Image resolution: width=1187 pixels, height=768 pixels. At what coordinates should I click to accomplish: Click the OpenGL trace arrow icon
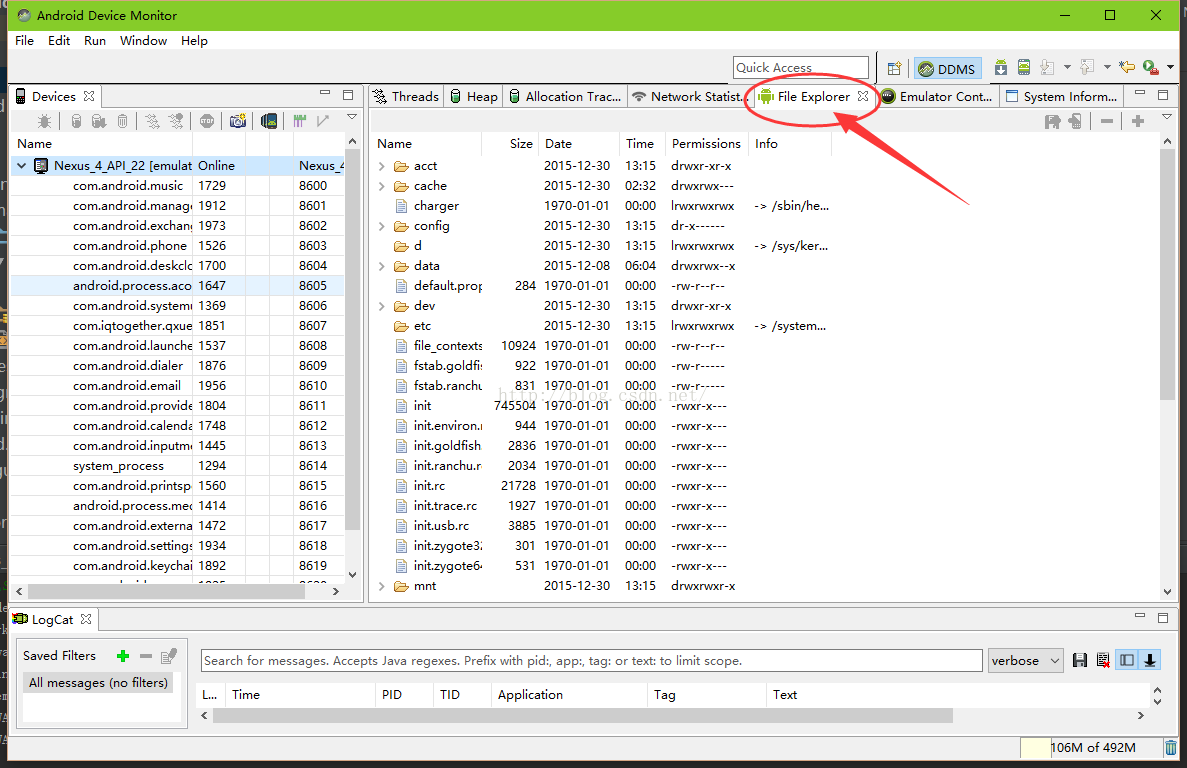click(323, 121)
